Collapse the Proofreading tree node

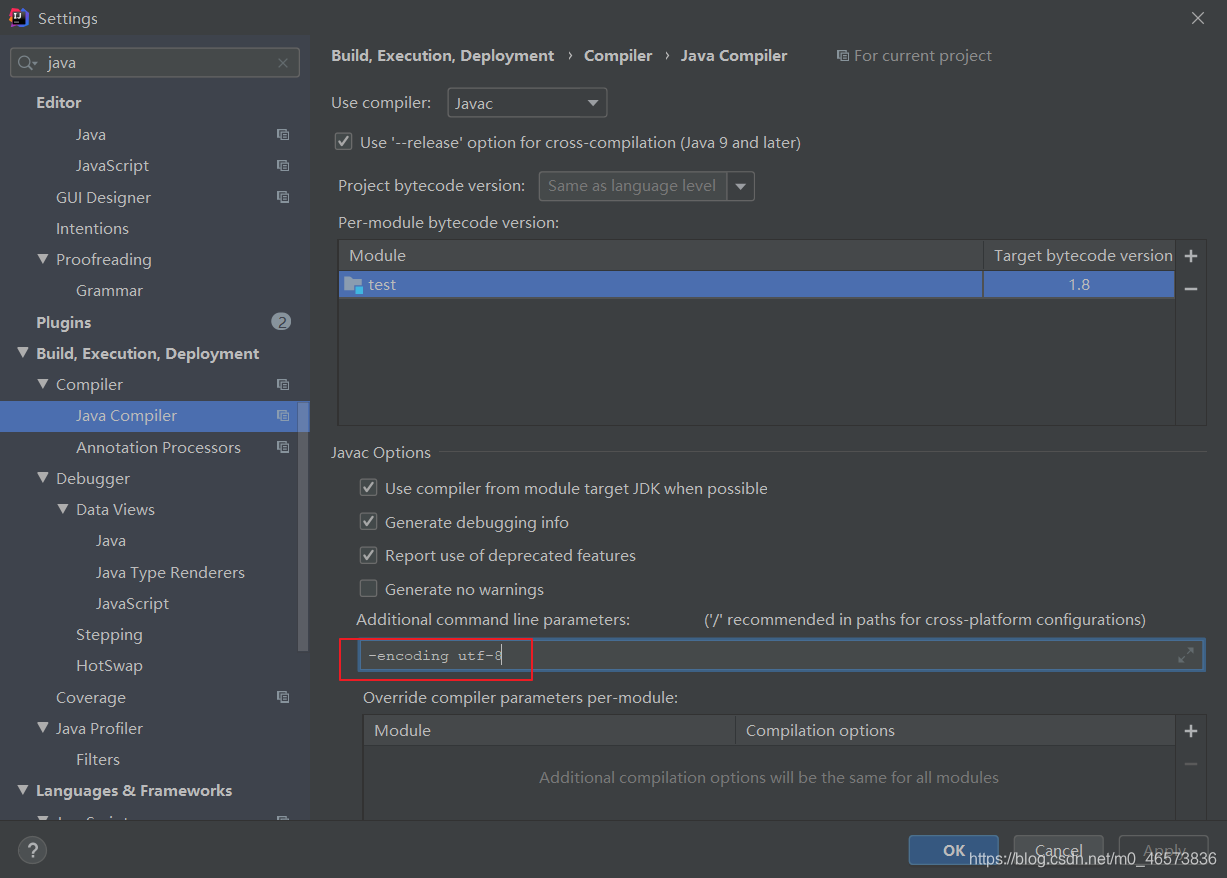tap(43, 259)
